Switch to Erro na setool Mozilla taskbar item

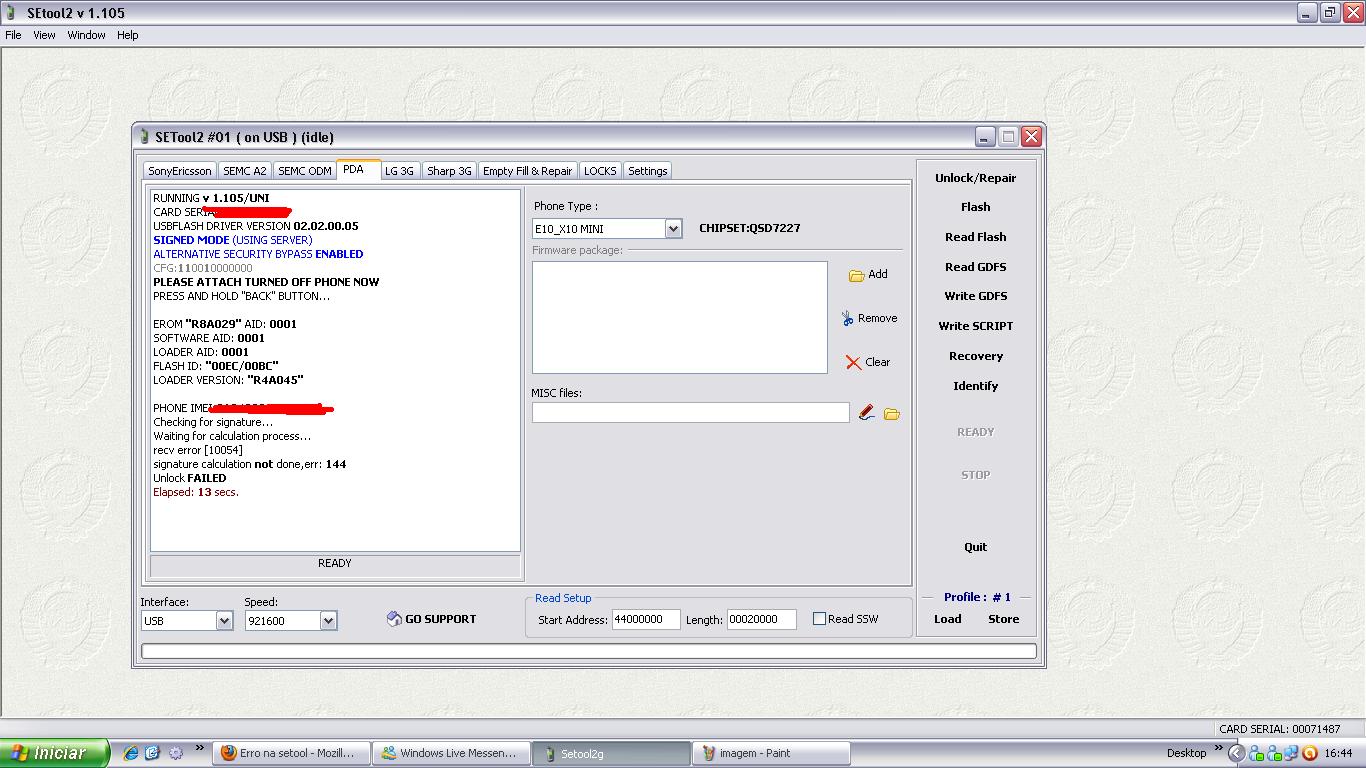[290, 754]
